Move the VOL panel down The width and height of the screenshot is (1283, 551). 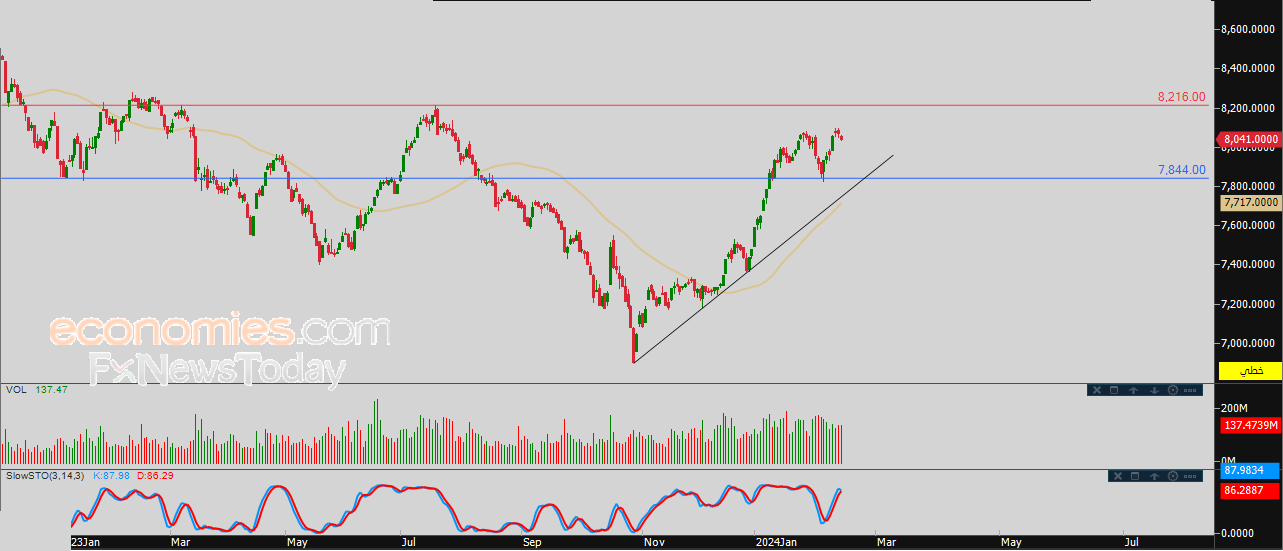pyautogui.click(x=1154, y=390)
